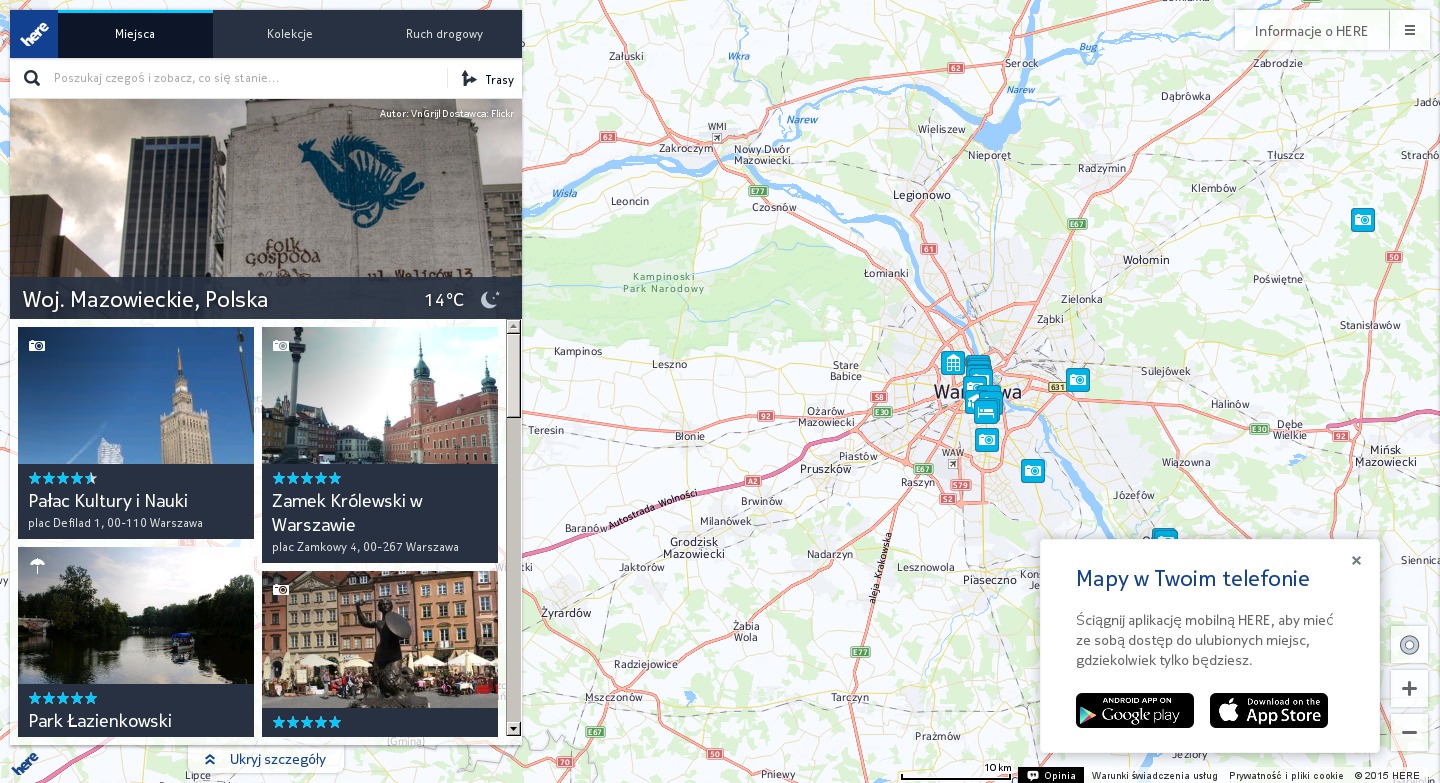Viewport: 1440px width, 783px height.
Task: Zoom in with the plus button
Action: [1409, 688]
